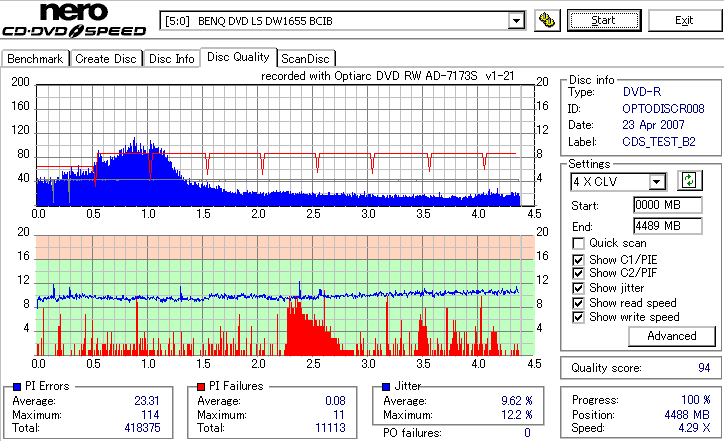Viewport: 724px width, 441px height.
Task: Click the disc type value DVD-R
Action: [642, 92]
